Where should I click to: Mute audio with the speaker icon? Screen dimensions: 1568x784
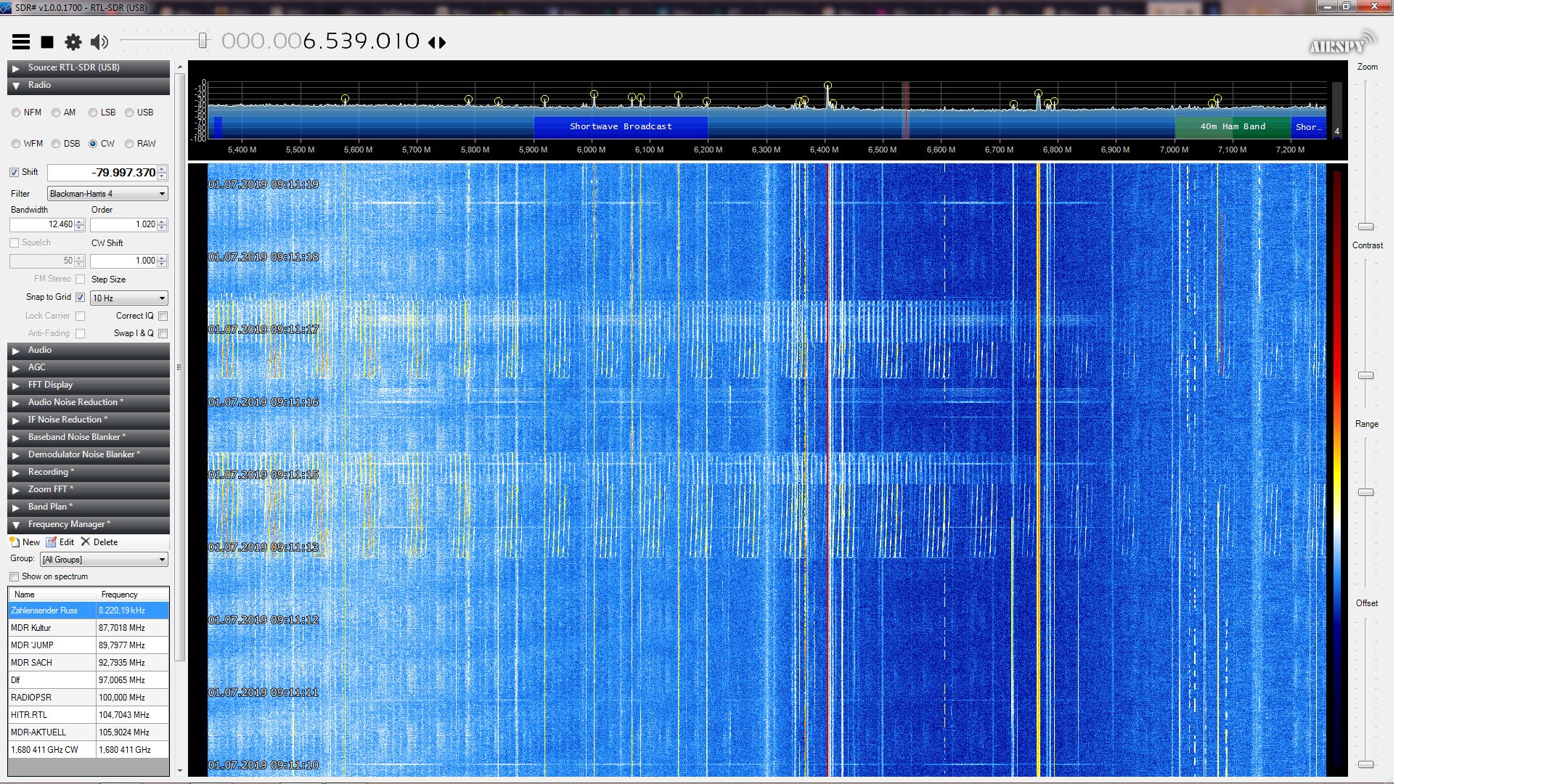(99, 42)
